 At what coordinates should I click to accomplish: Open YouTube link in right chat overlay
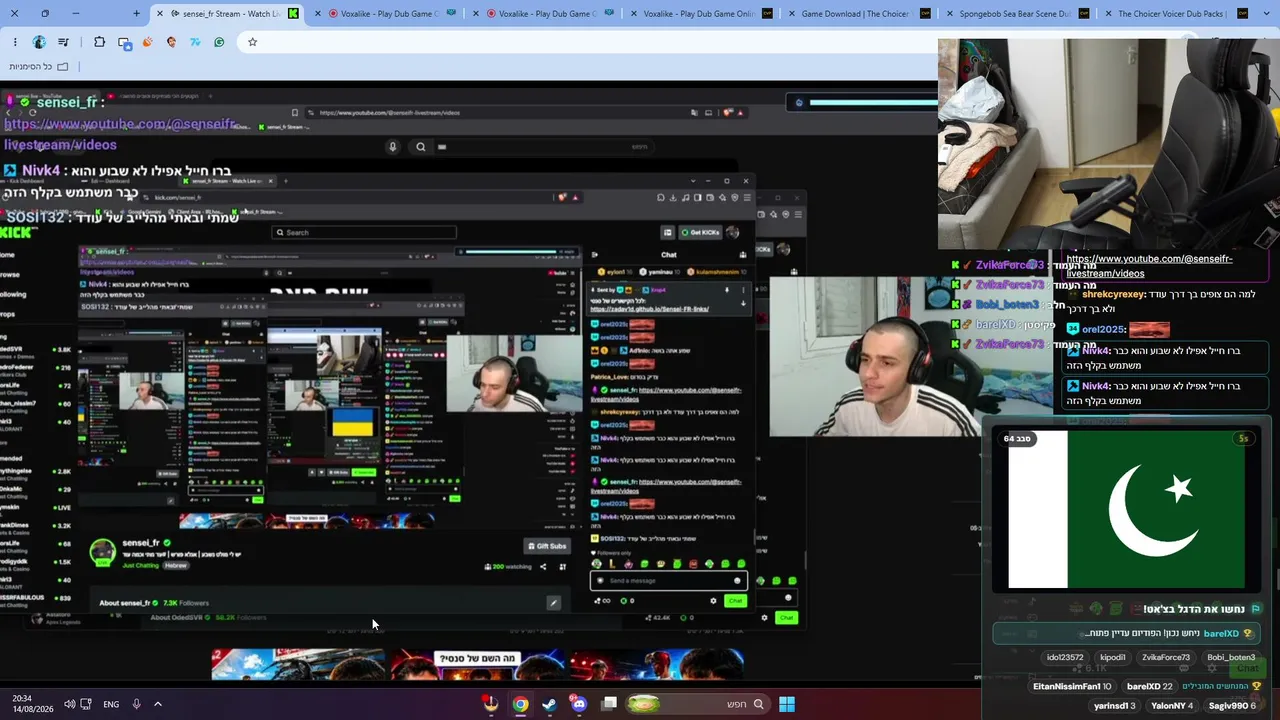[x=1149, y=266]
